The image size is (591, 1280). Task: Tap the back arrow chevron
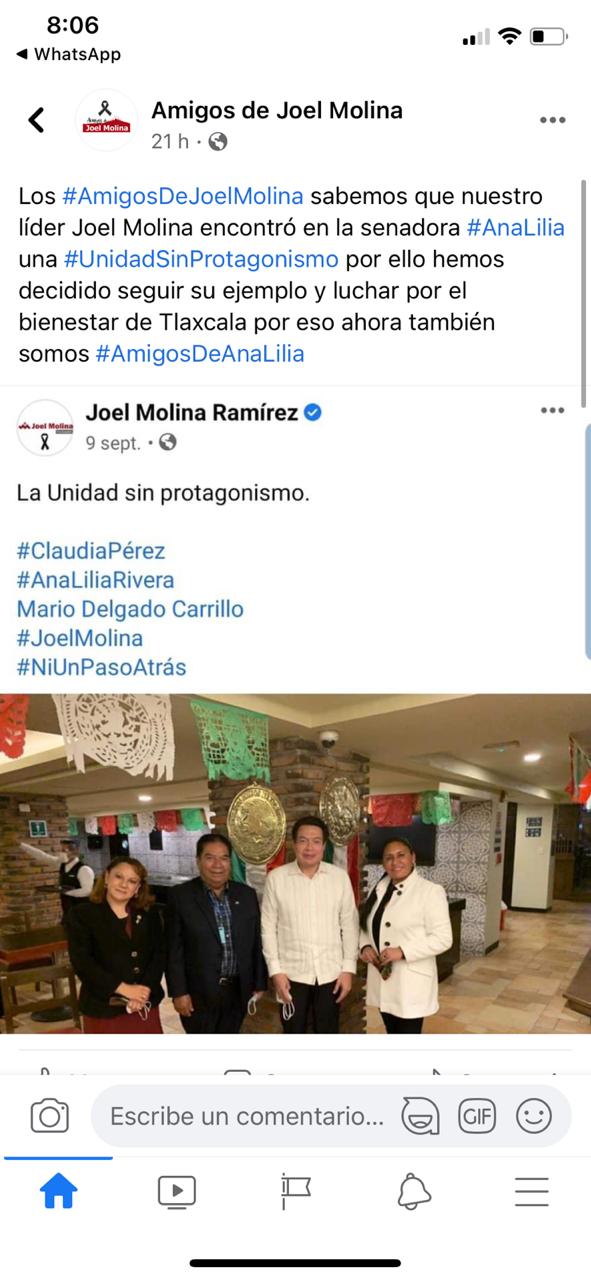(36, 120)
